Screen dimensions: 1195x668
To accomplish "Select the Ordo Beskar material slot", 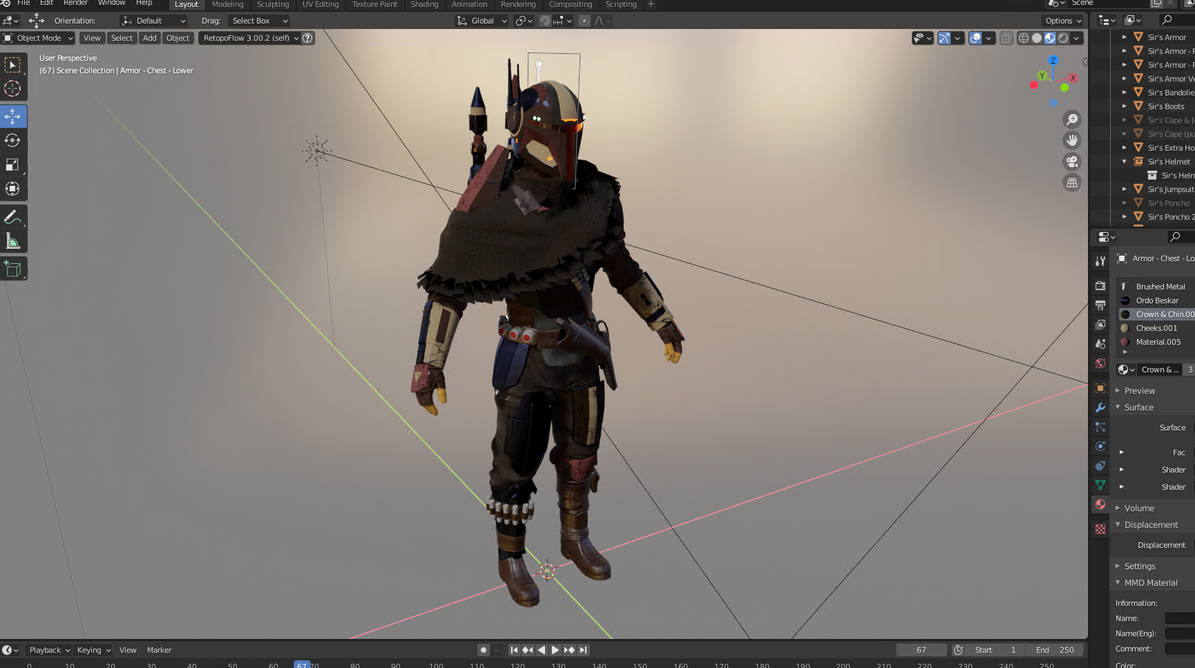I will [1160, 300].
